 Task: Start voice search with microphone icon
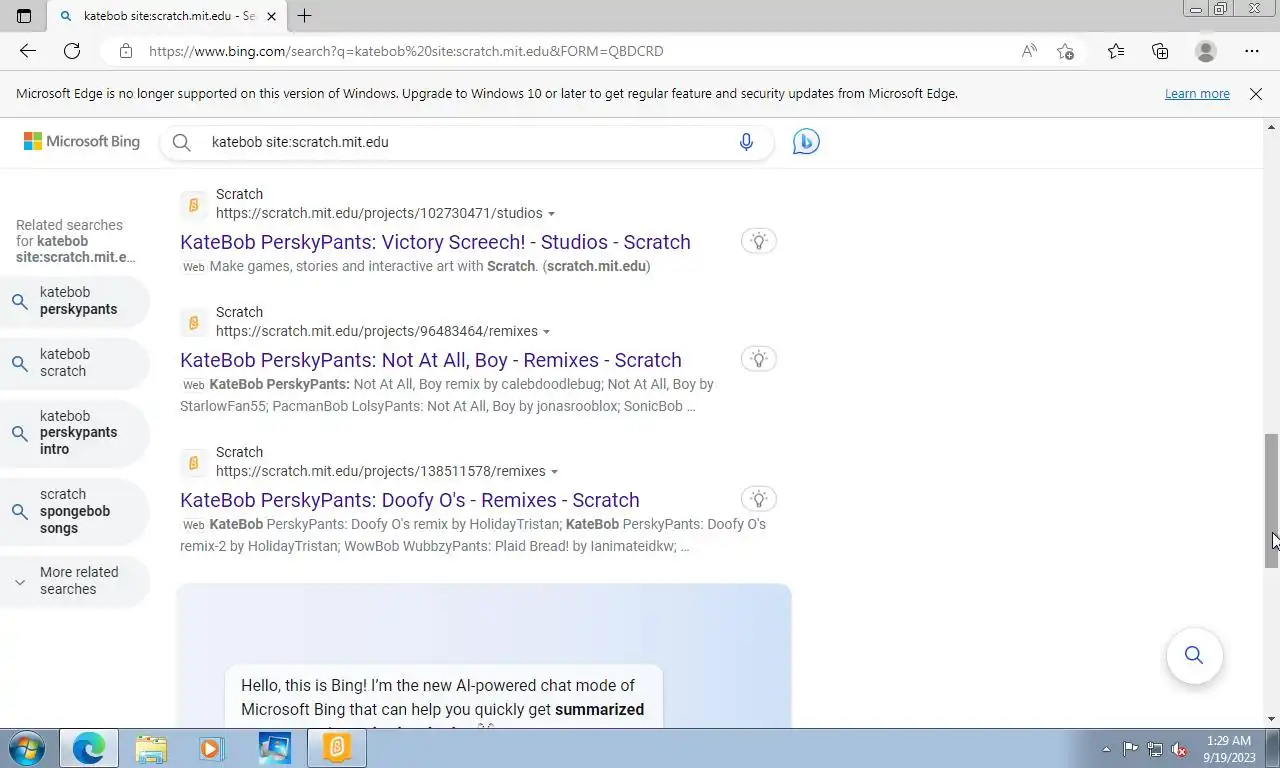pyautogui.click(x=746, y=142)
